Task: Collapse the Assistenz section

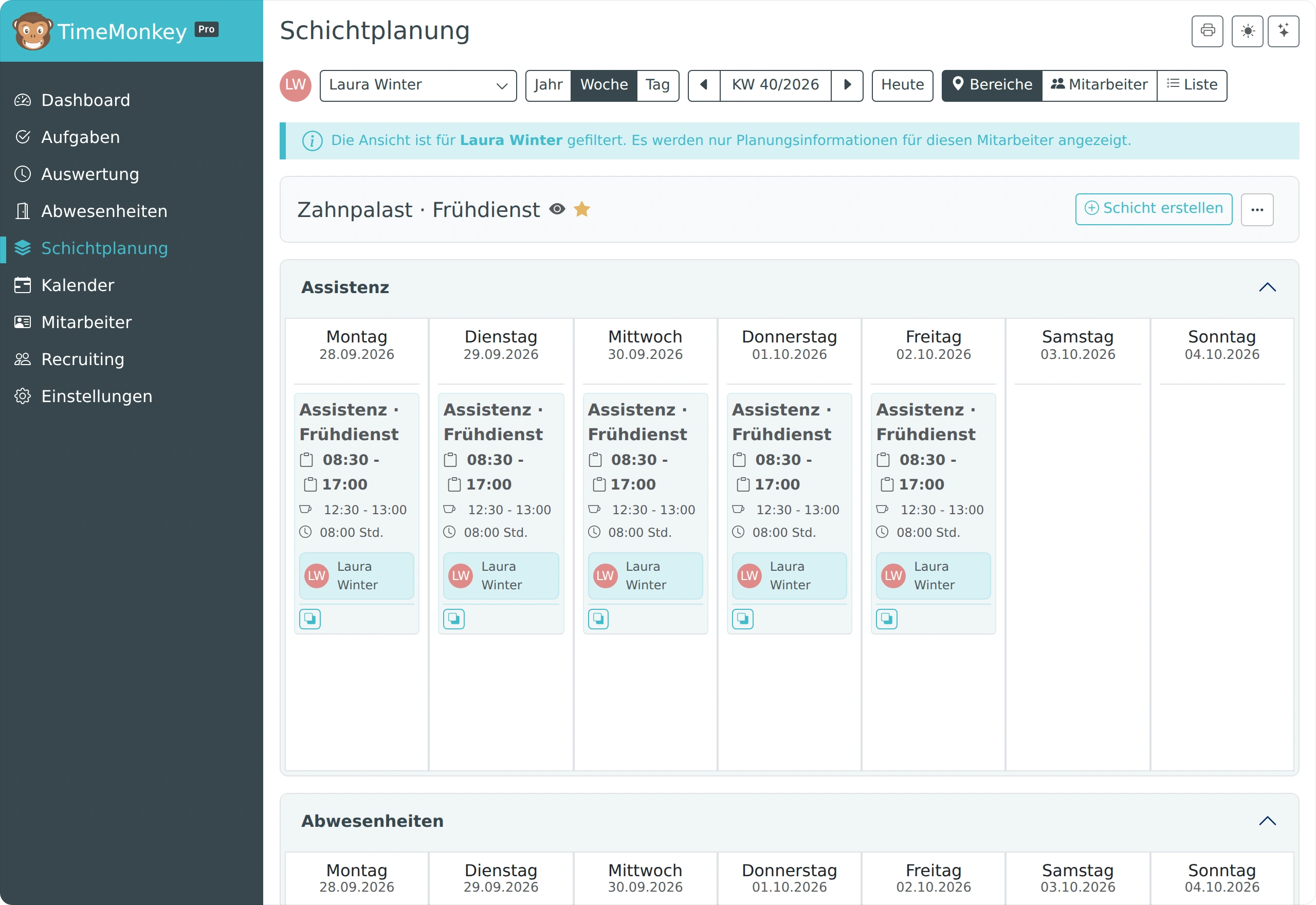Action: (x=1267, y=287)
